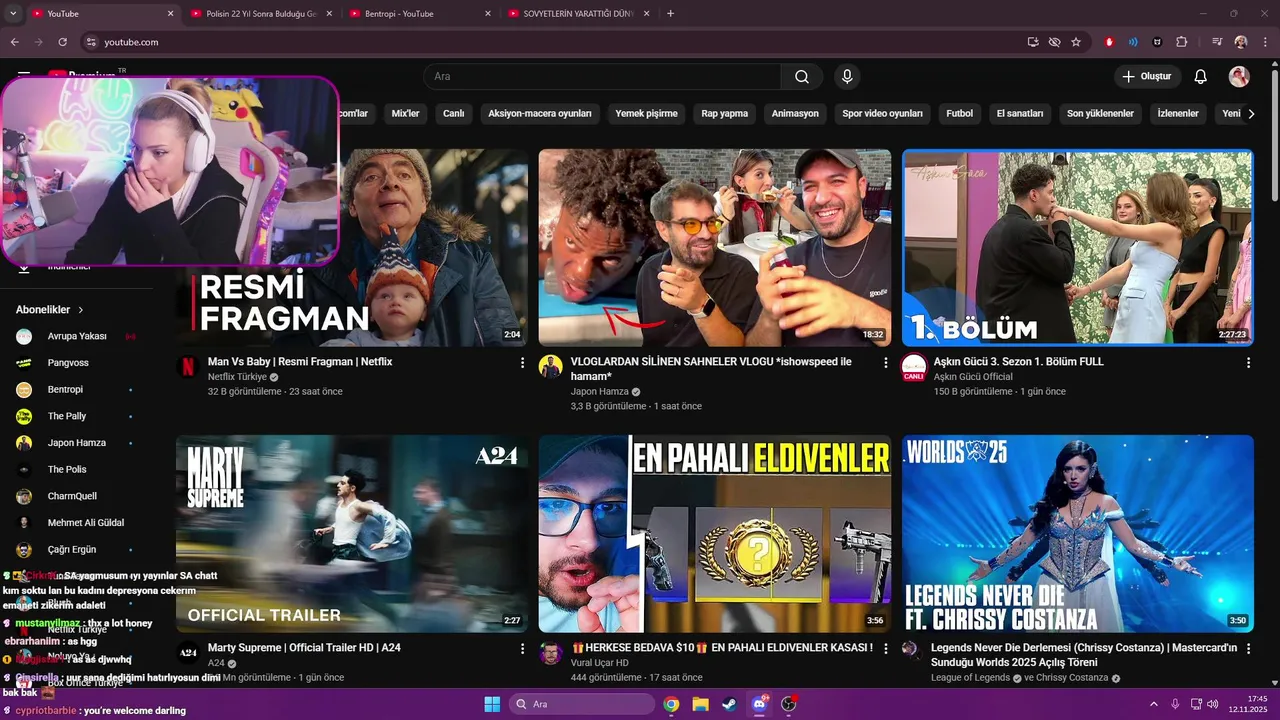Viewport: 1280px width, 720px height.
Task: Open File Explorer from the taskbar
Action: click(701, 704)
